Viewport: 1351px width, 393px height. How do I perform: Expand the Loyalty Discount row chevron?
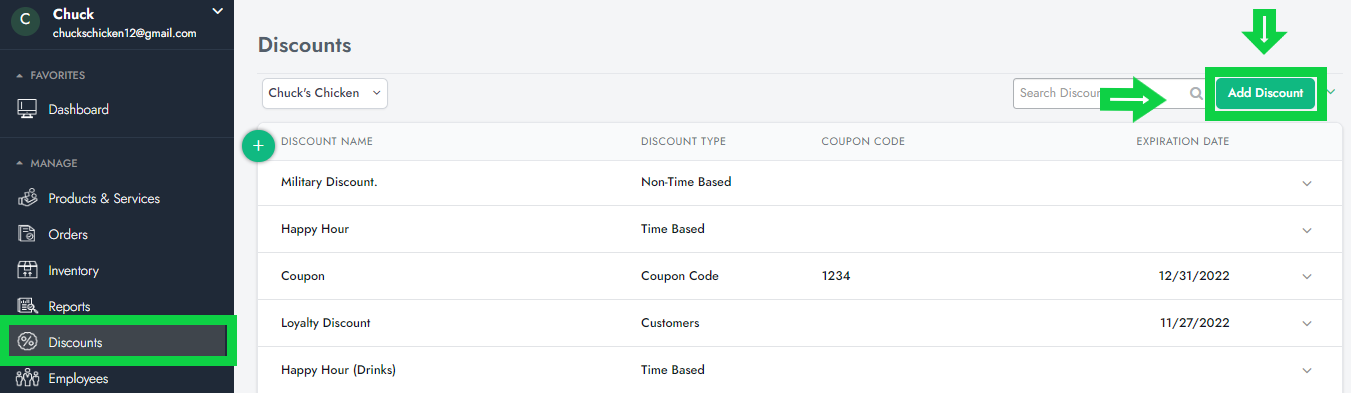tap(1307, 324)
